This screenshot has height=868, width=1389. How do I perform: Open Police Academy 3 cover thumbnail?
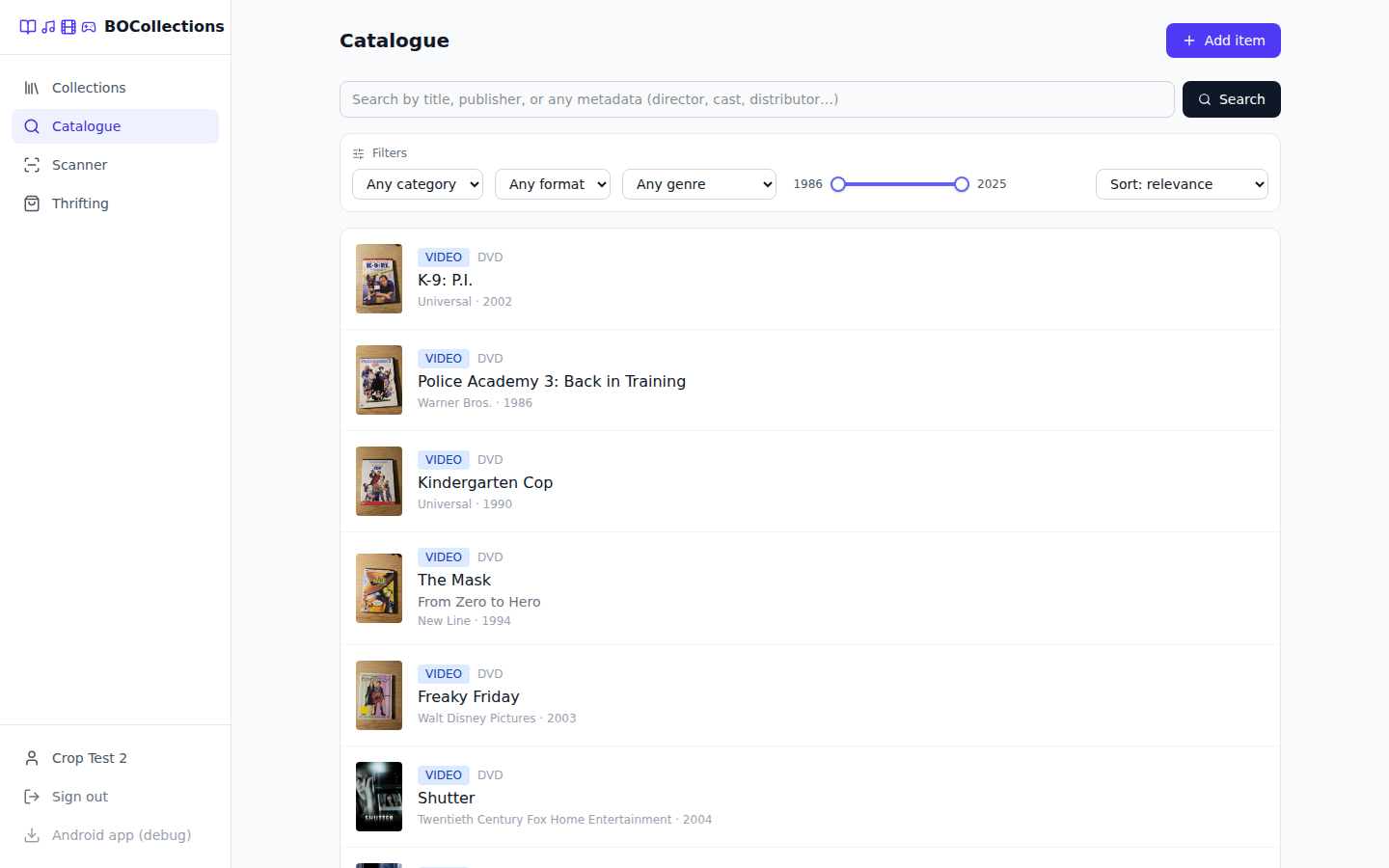point(379,380)
